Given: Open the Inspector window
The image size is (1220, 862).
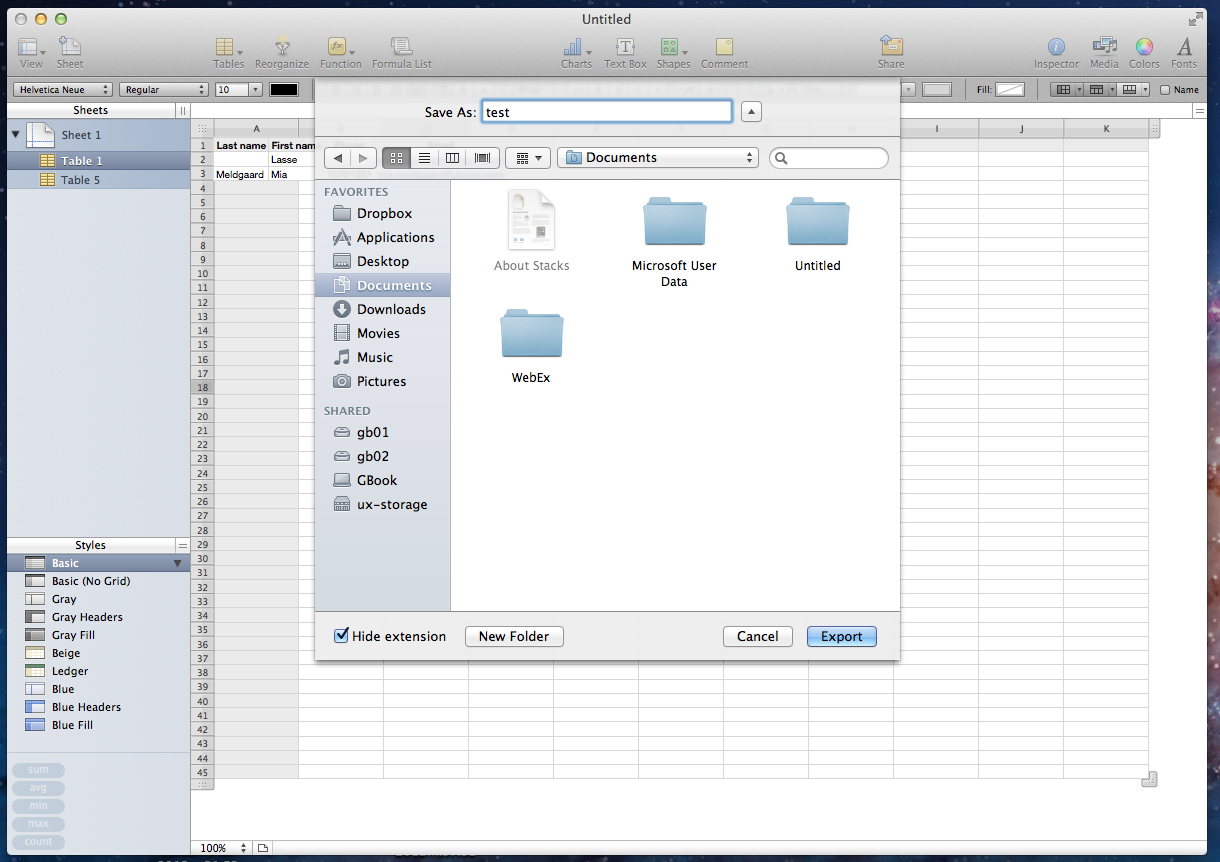Looking at the screenshot, I should 1056,52.
